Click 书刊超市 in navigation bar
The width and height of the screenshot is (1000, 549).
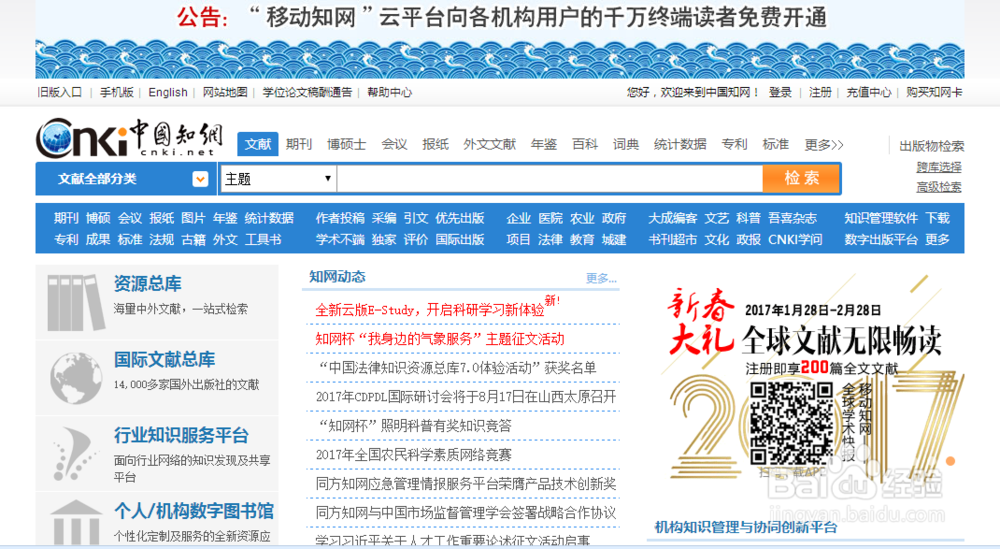coord(673,240)
